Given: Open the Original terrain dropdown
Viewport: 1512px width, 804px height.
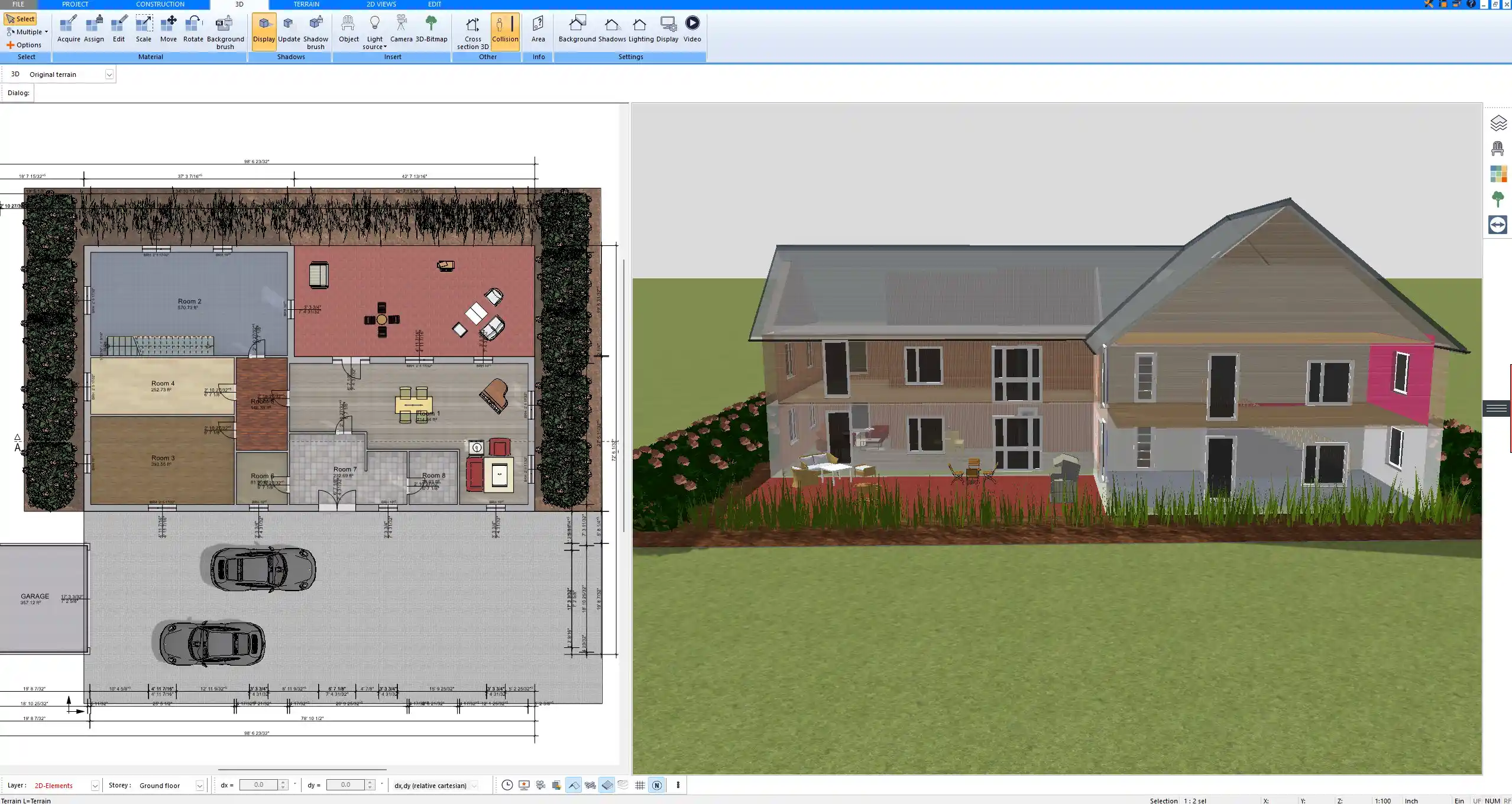Looking at the screenshot, I should pos(110,74).
